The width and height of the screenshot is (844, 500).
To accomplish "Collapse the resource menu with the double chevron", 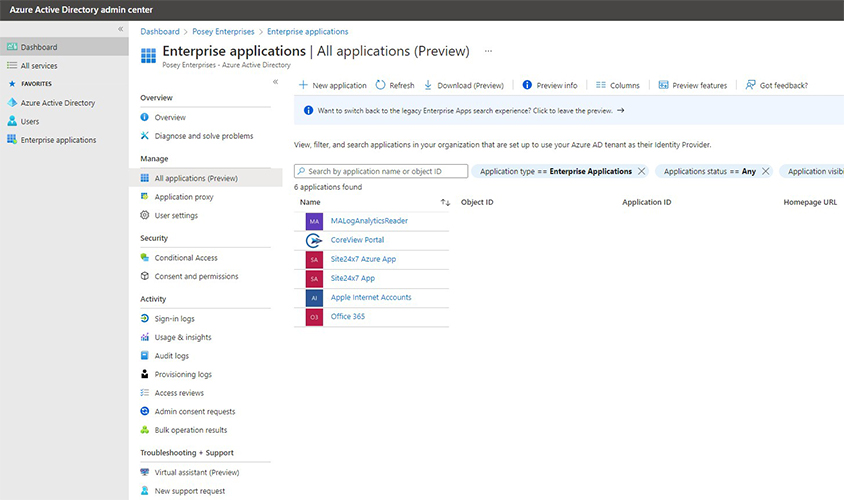I will (275, 82).
